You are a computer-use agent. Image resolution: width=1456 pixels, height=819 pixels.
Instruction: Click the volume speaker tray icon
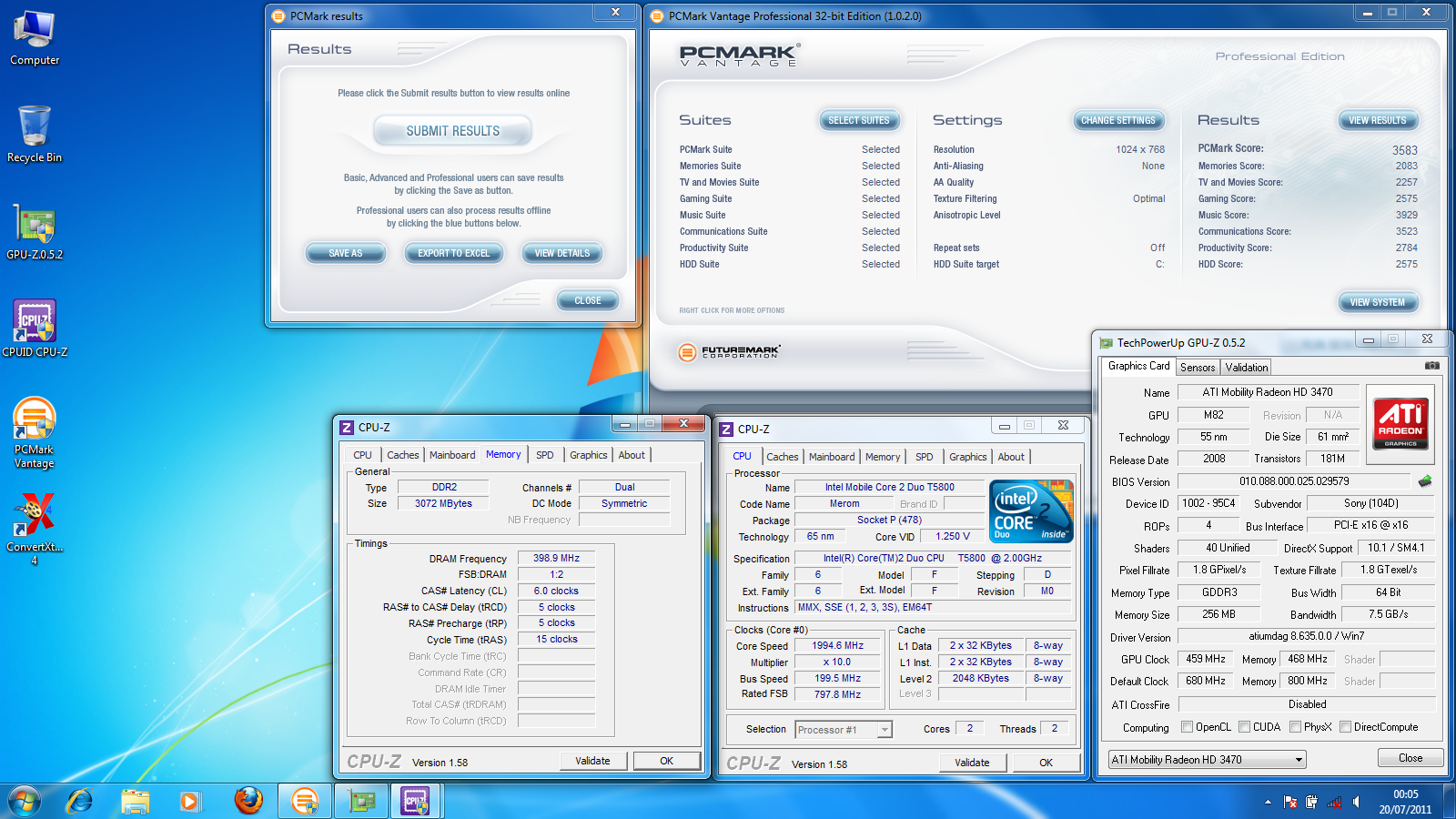pyautogui.click(x=1356, y=802)
